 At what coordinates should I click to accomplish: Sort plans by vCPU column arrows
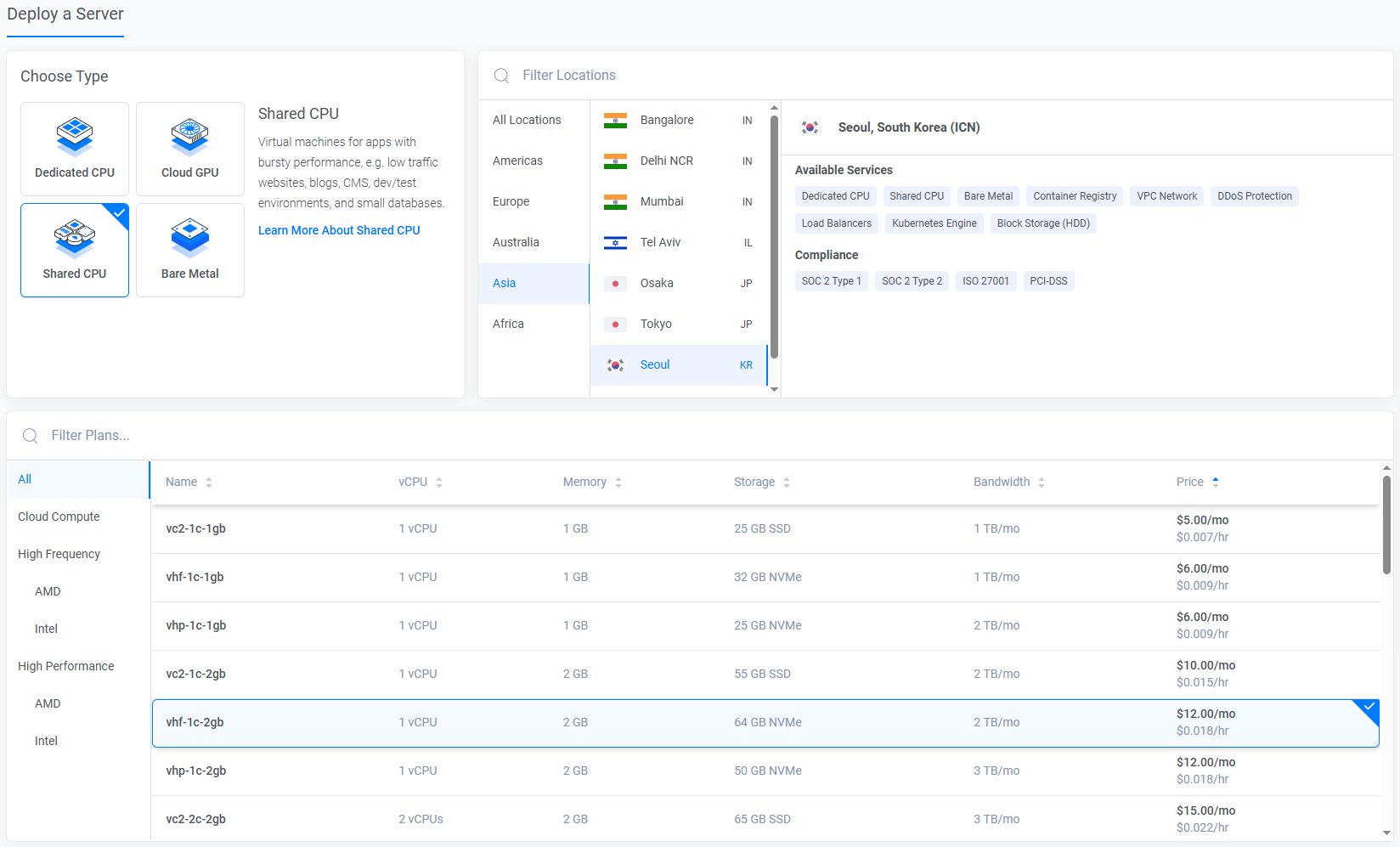439,482
